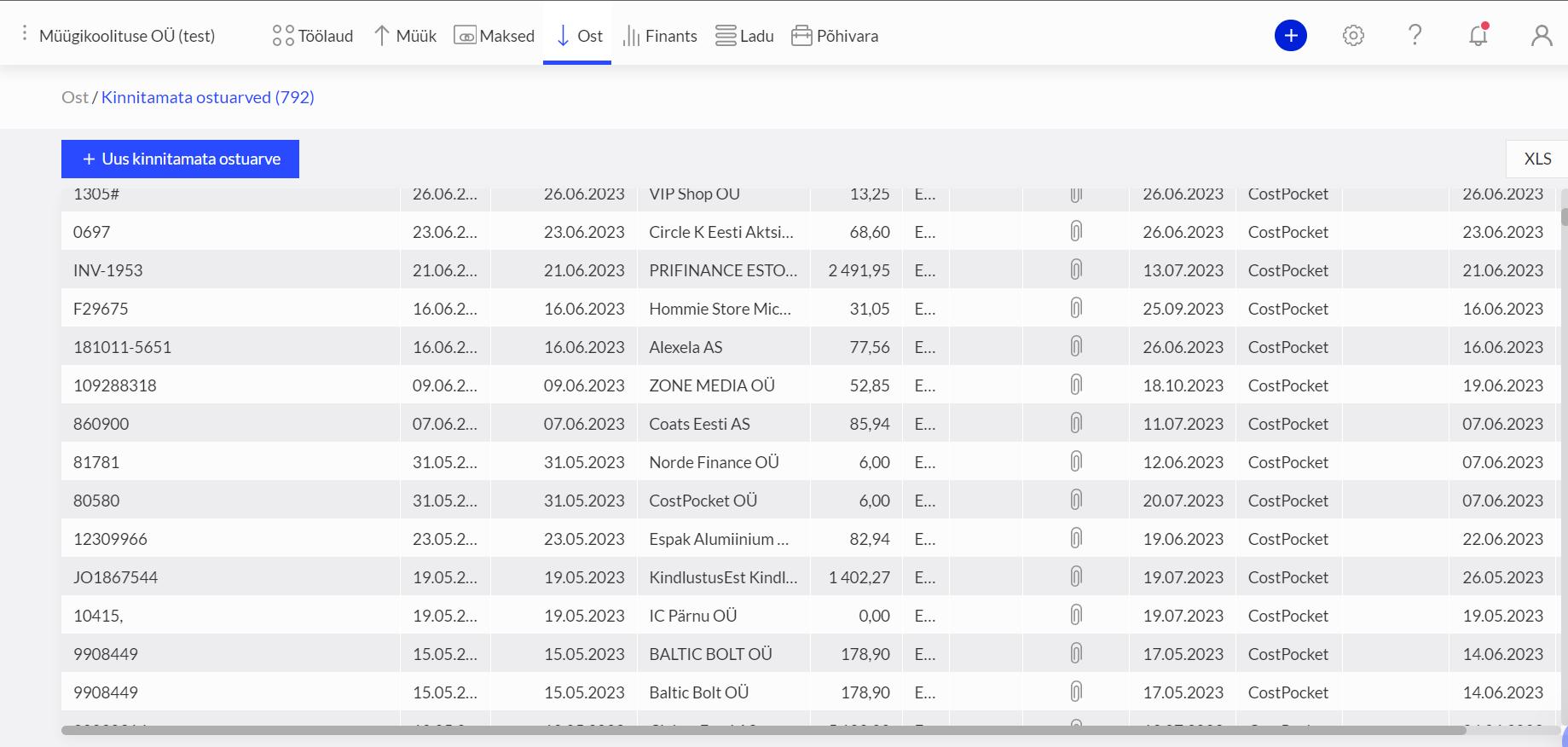The image size is (1568, 747).
Task: Open attachment paperclip for INV-1953
Action: [1076, 269]
